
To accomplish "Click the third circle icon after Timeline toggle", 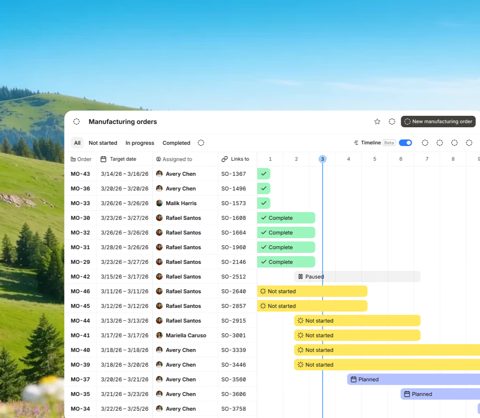I will coord(454,143).
